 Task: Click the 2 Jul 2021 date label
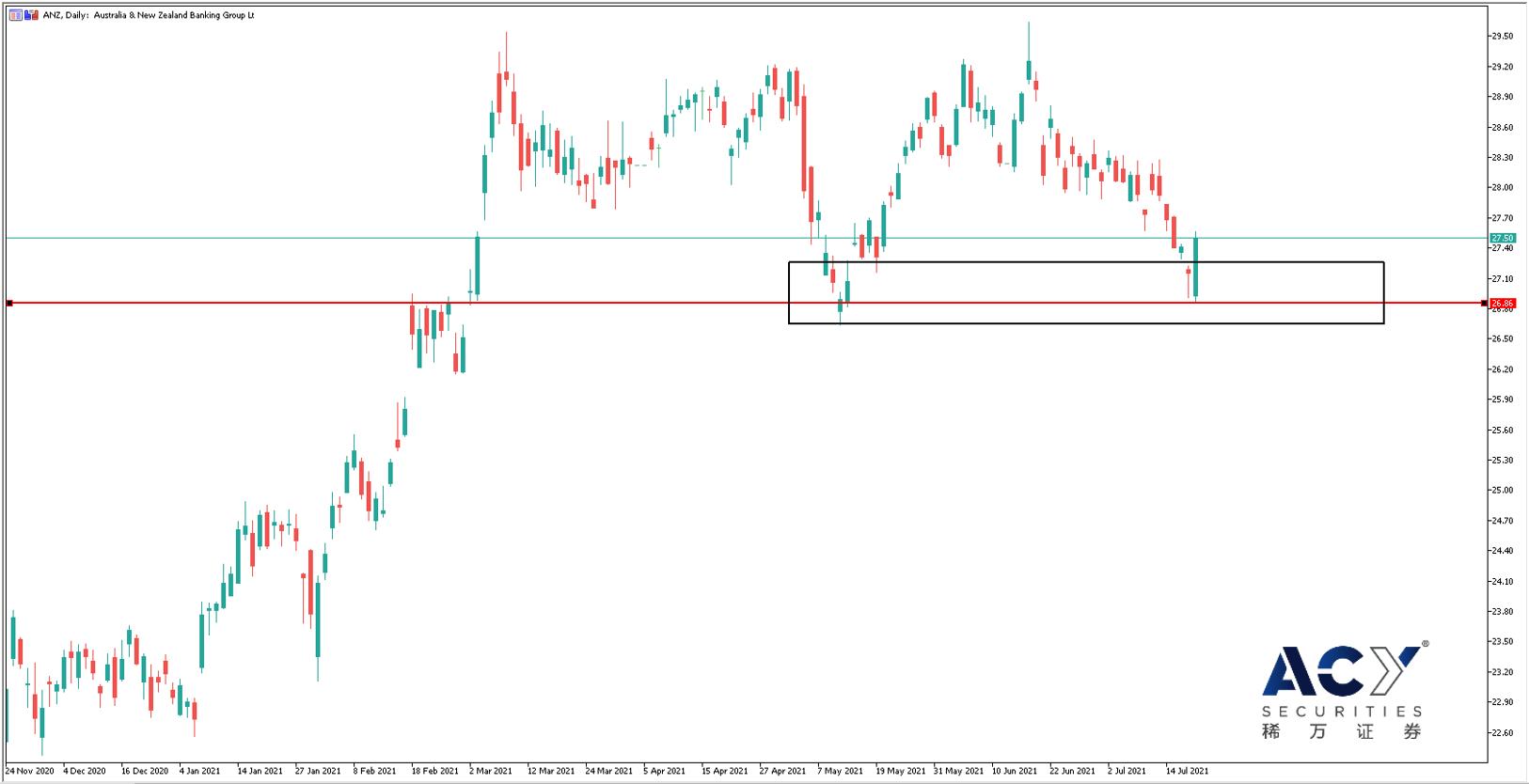(x=1127, y=771)
